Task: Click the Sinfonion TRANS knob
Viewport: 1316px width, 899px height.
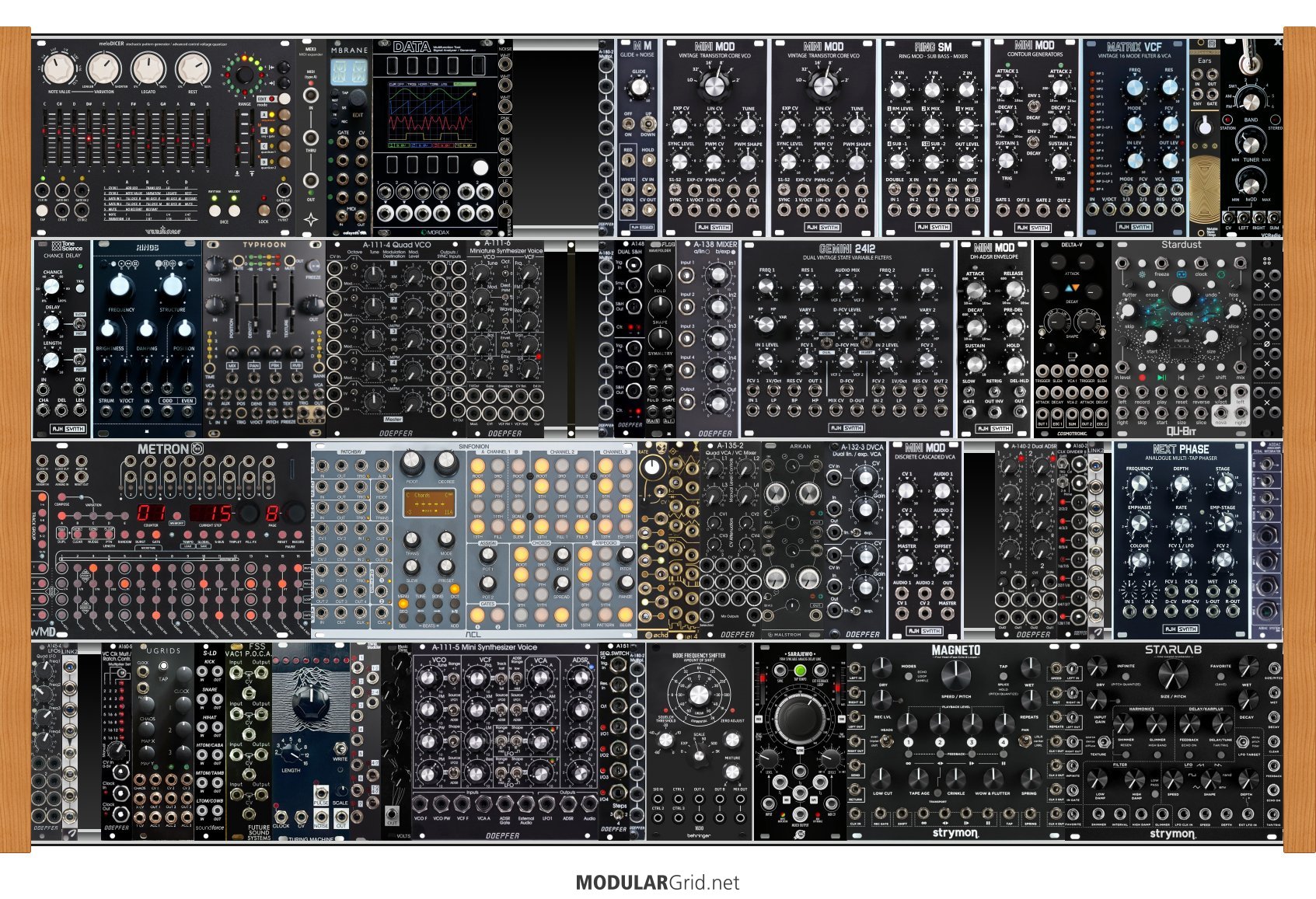Action: point(411,539)
